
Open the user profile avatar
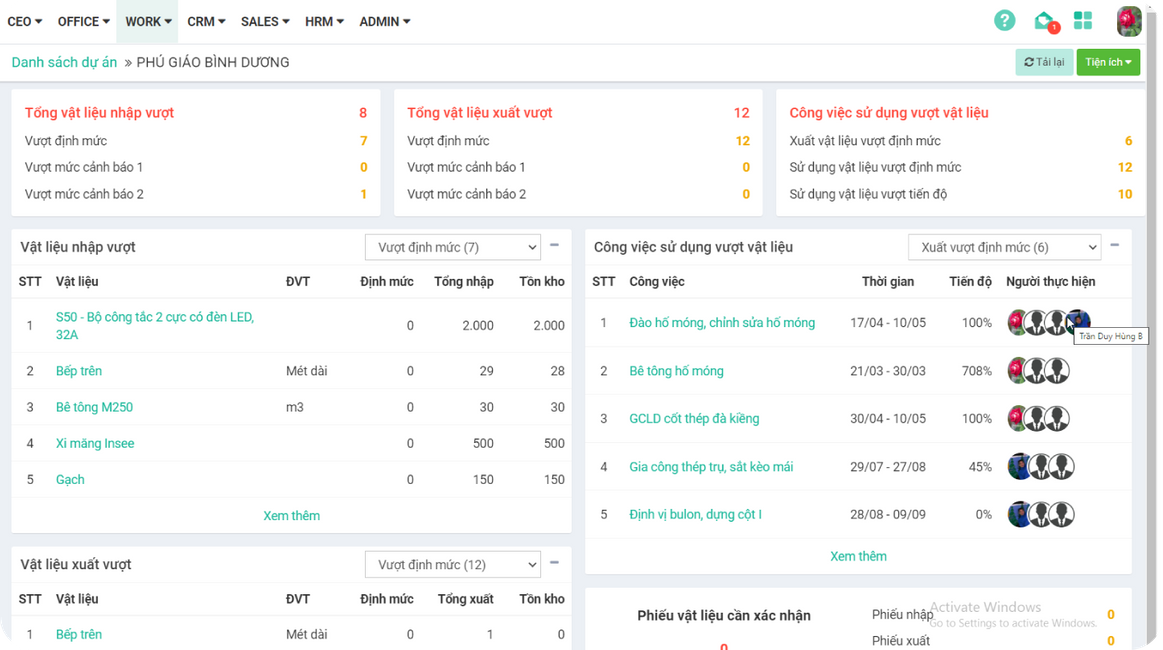(x=1129, y=21)
